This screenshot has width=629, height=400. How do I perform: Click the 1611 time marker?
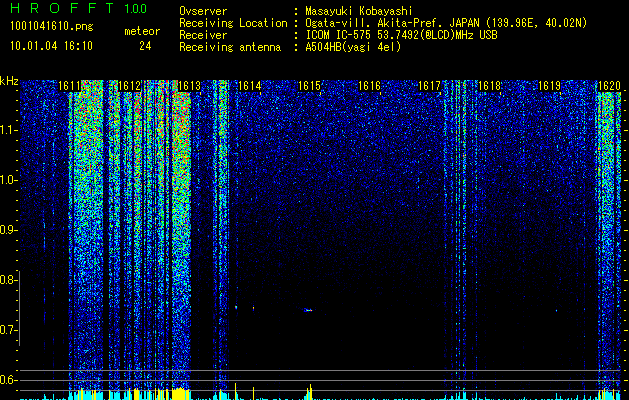click(69, 86)
